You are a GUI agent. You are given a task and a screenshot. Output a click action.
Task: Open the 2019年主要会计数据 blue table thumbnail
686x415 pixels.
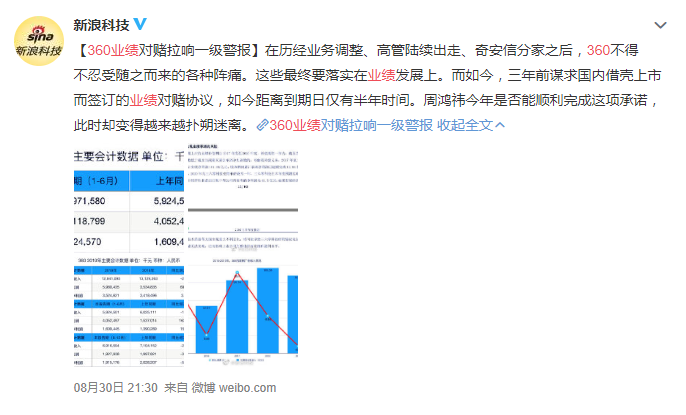click(129, 311)
